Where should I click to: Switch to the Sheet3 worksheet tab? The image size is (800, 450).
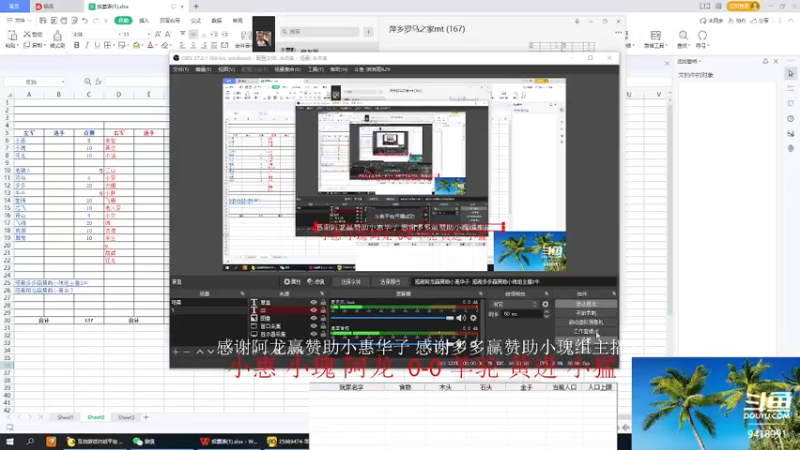126,417
